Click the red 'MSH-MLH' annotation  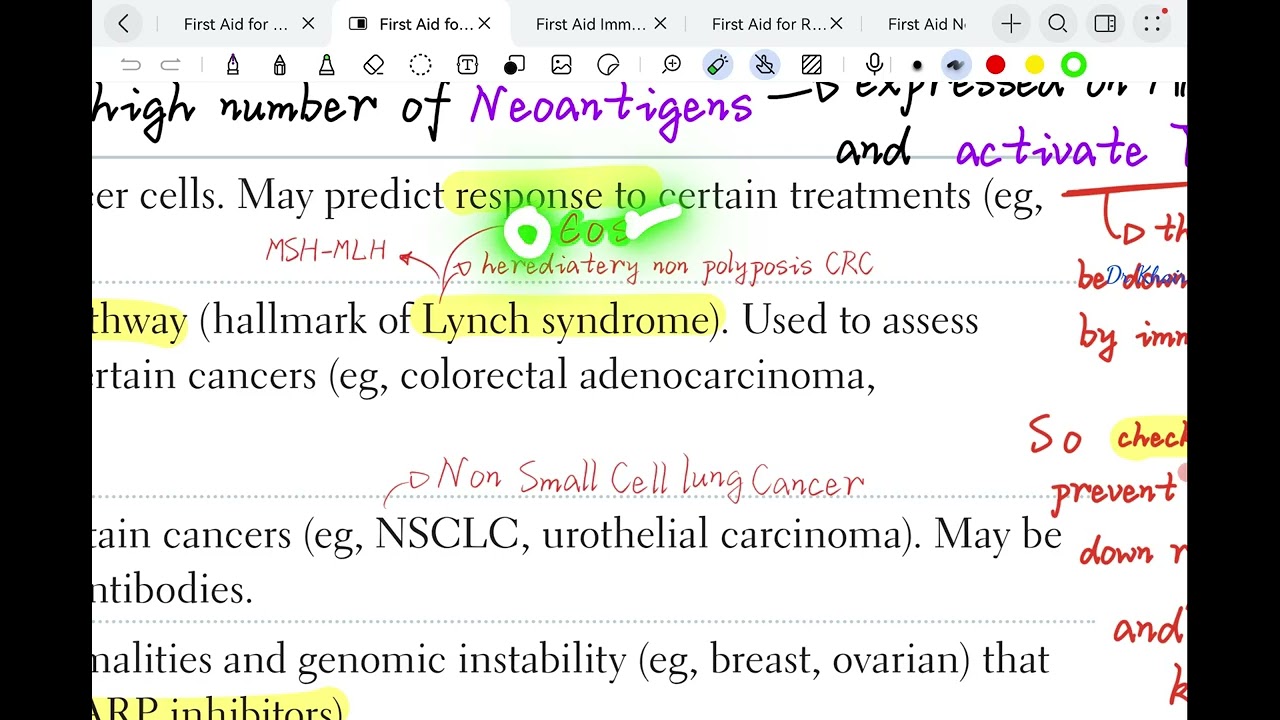pos(326,250)
